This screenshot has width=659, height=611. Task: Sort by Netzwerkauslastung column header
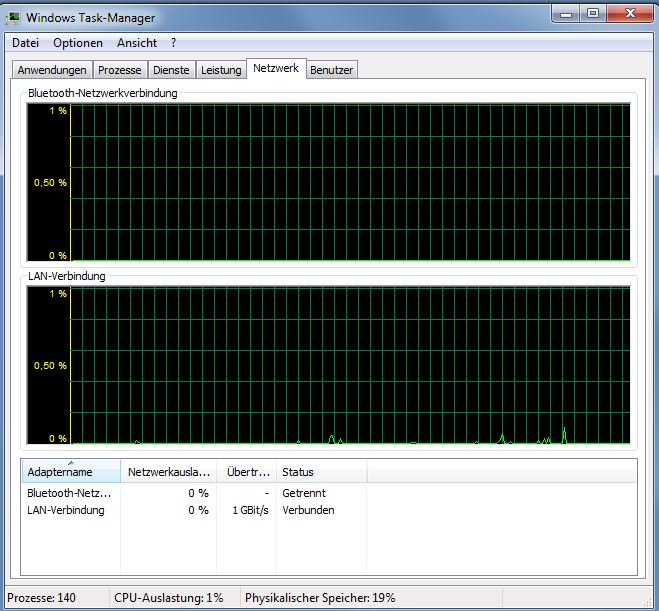169,471
